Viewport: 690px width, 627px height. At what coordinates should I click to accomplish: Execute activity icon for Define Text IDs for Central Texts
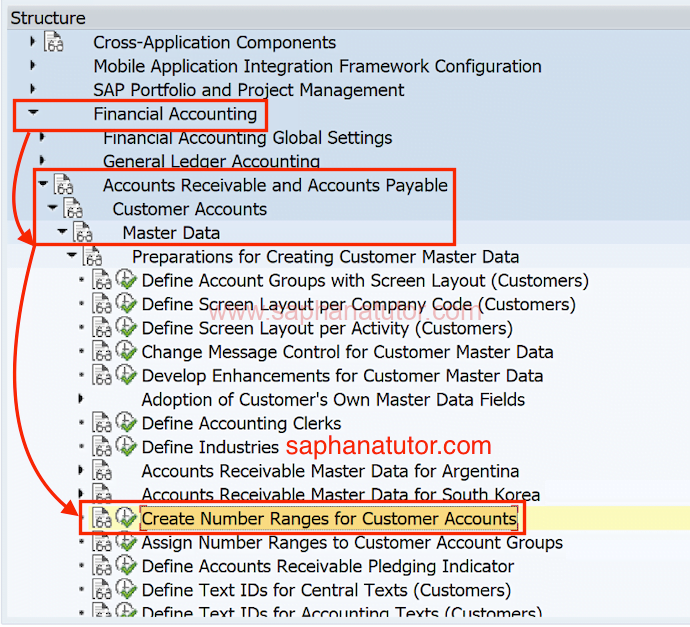click(126, 589)
